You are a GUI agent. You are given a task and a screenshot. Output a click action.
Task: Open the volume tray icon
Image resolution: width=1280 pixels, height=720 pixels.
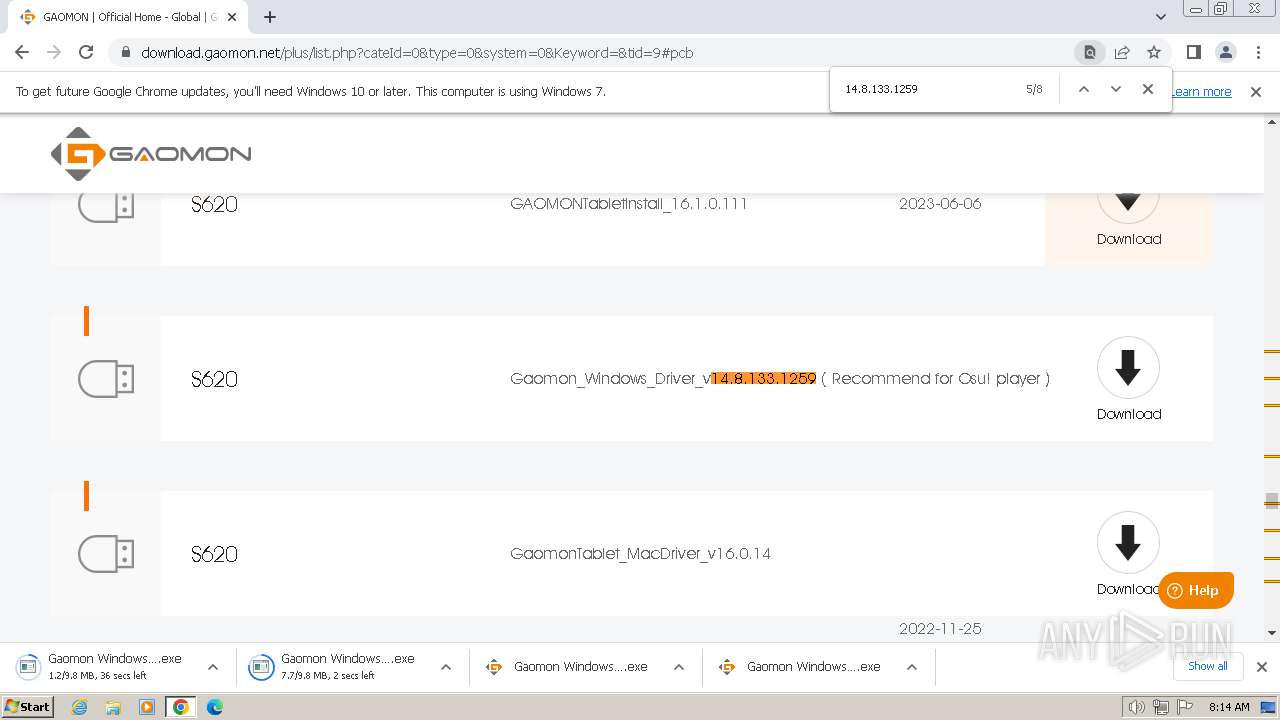(x=1137, y=707)
